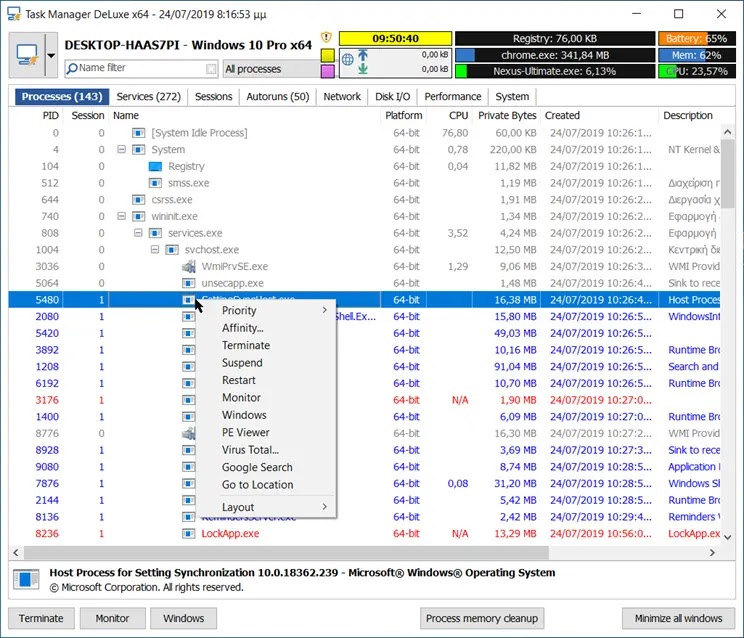Image resolution: width=744 pixels, height=638 pixels.
Task: Click the csrss.exe process icon
Action: (x=139, y=200)
